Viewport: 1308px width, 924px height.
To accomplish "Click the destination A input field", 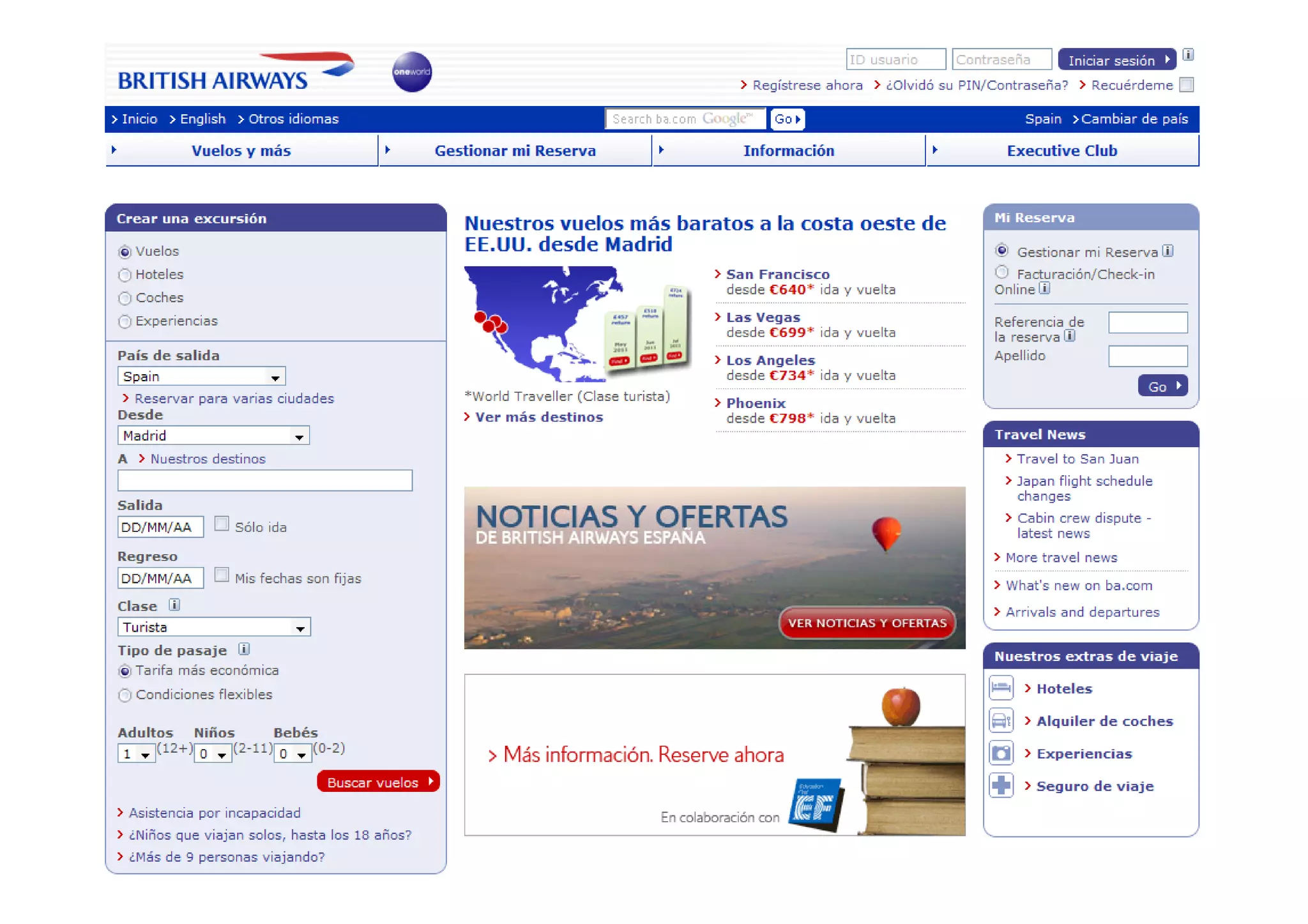I will point(265,480).
